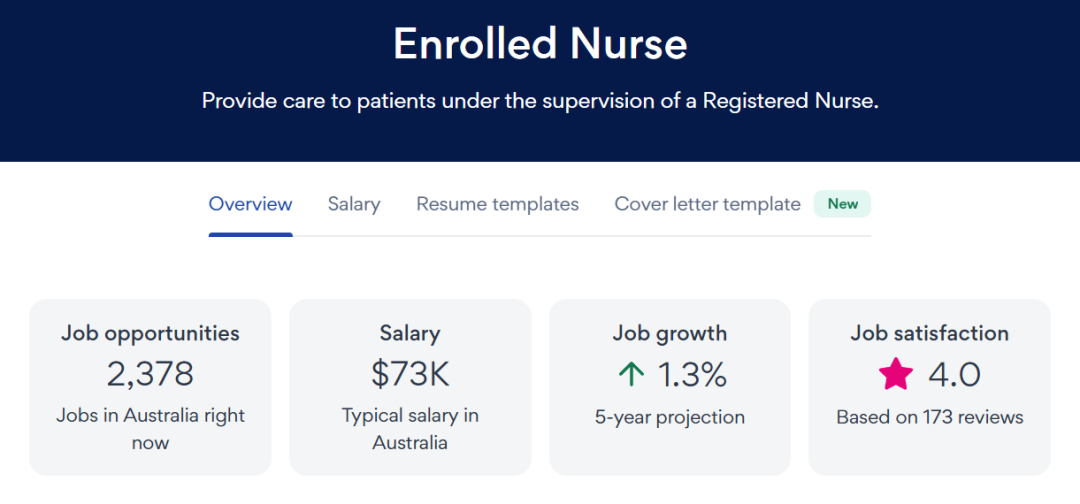Click the '5-year projection' caption
1080x504 pixels.
pos(670,417)
